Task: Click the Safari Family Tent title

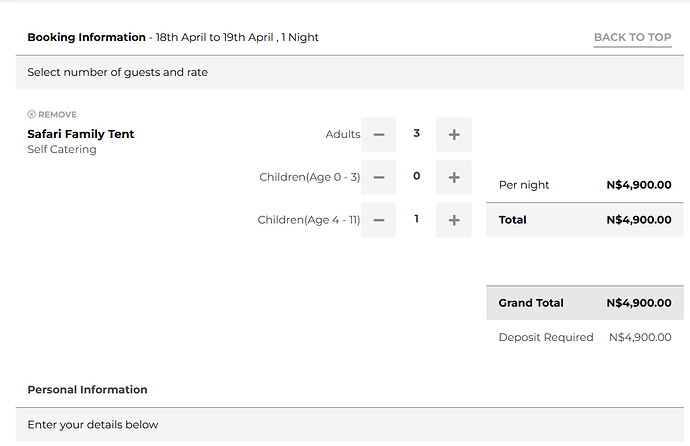Action: pos(81,134)
